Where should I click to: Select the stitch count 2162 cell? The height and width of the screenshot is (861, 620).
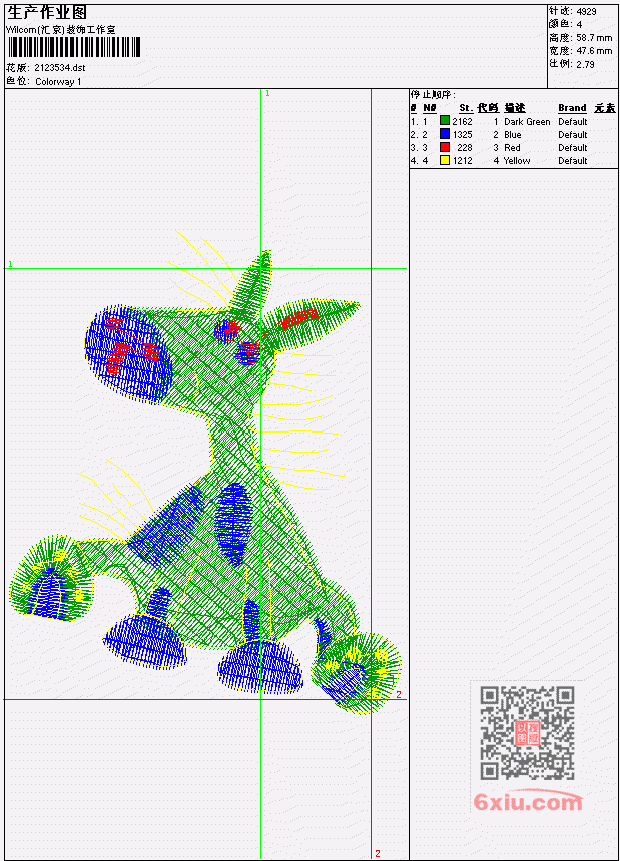tap(462, 121)
